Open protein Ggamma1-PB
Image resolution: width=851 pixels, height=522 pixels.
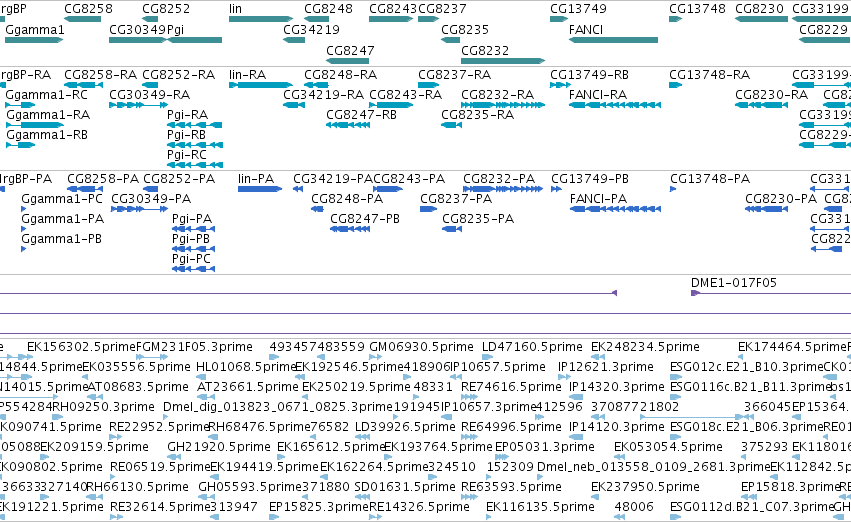62,239
